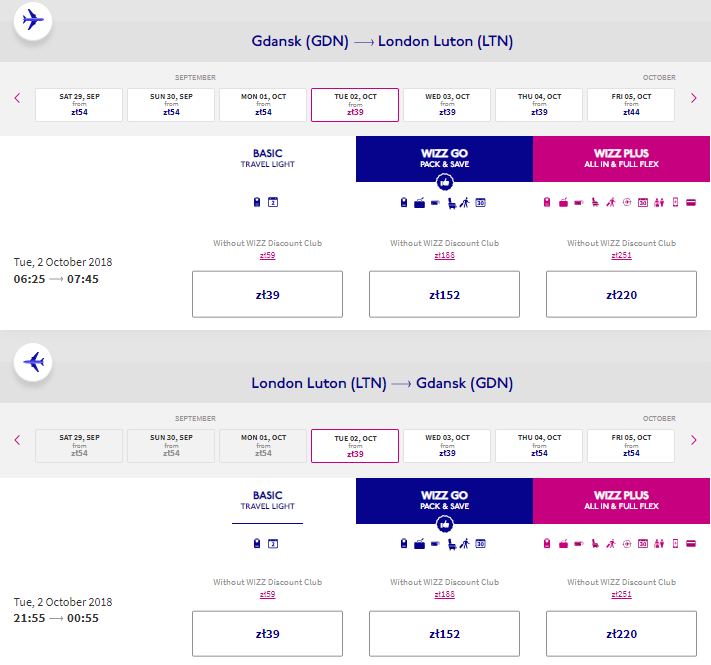The width and height of the screenshot is (711, 665).
Task: Click return non-club price zł251 link
Action: [621, 594]
